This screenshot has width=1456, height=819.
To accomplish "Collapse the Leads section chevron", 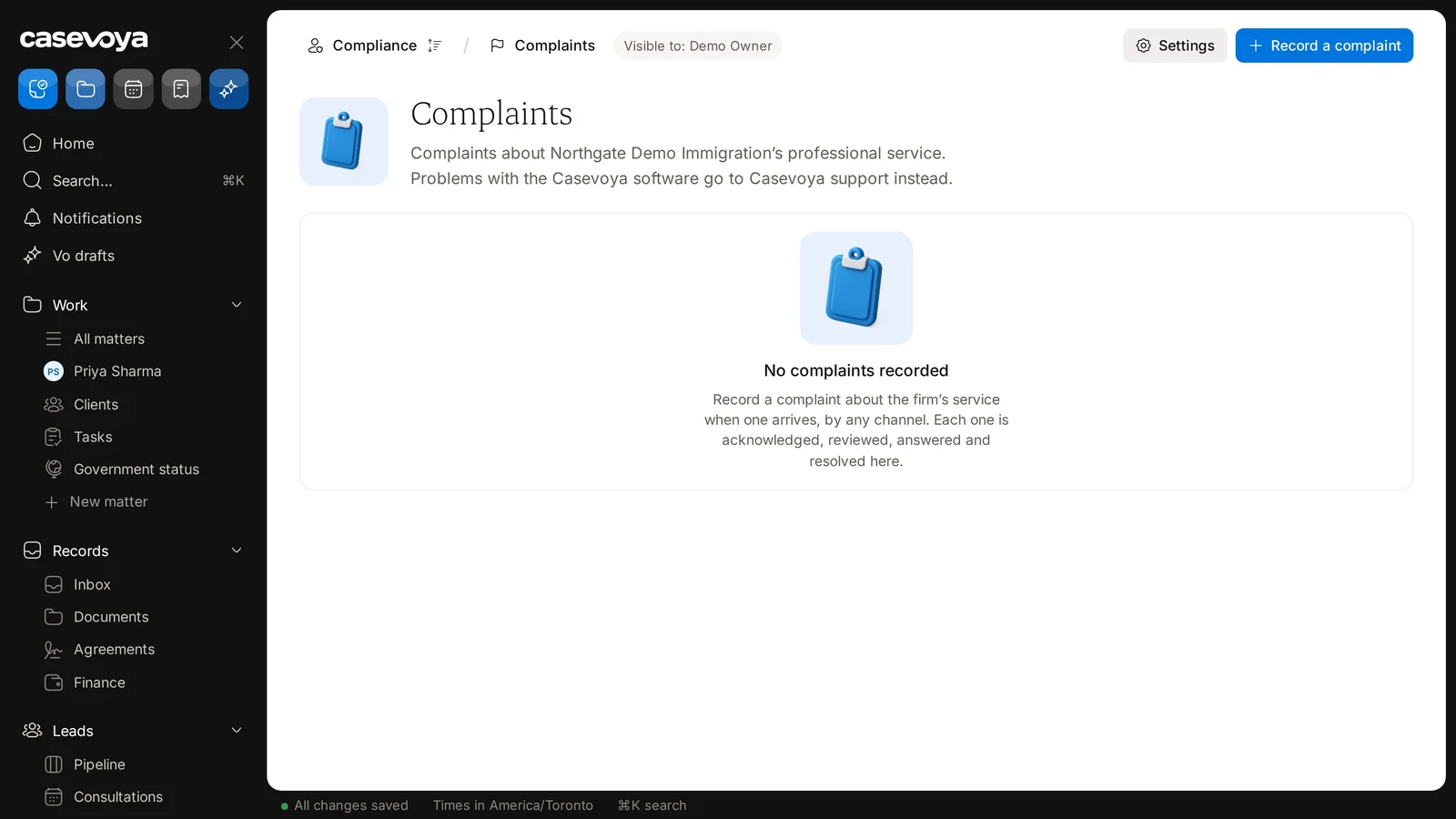I will (237, 731).
